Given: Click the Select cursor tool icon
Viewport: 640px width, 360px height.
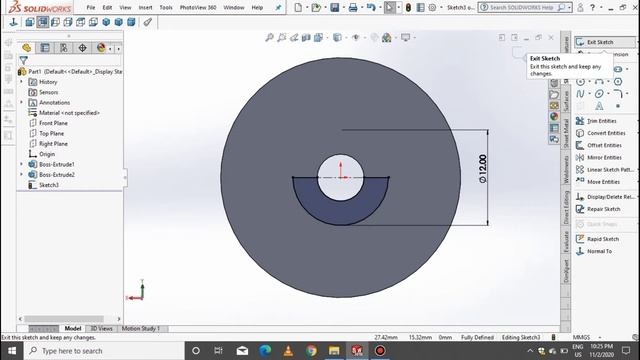Looking at the screenshot, I should (389, 7).
